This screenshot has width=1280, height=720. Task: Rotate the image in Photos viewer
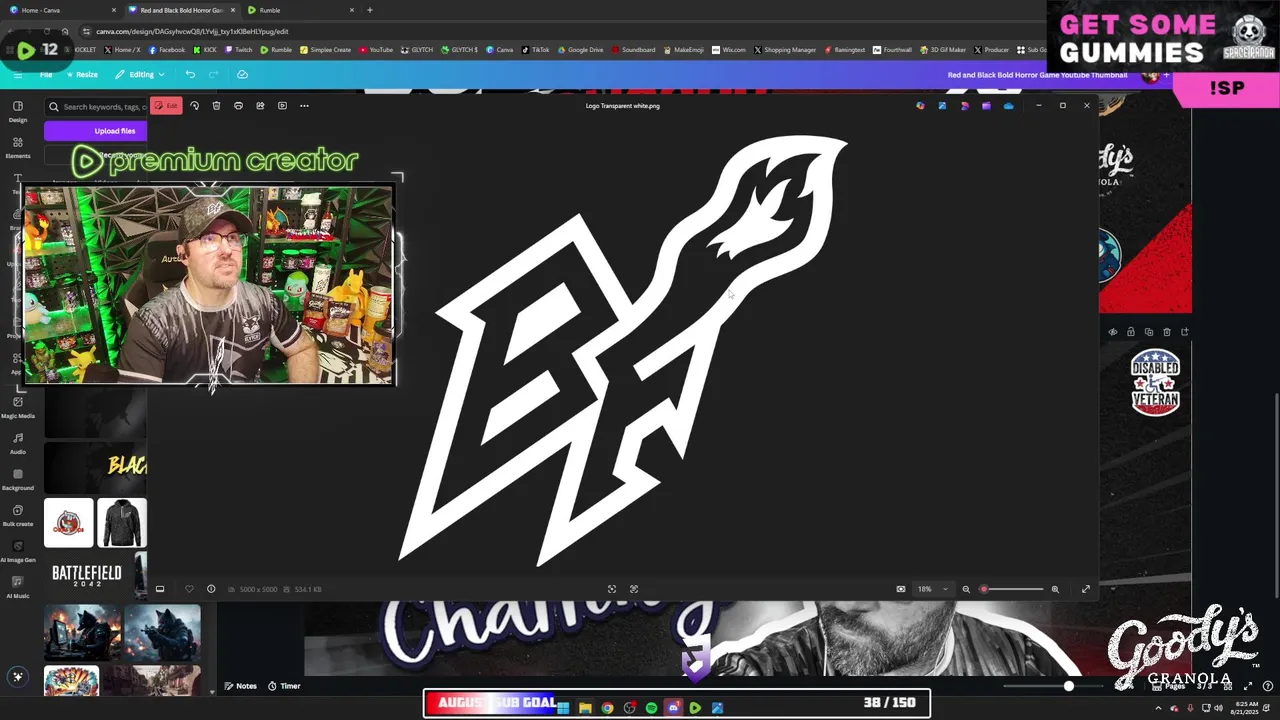click(x=194, y=105)
